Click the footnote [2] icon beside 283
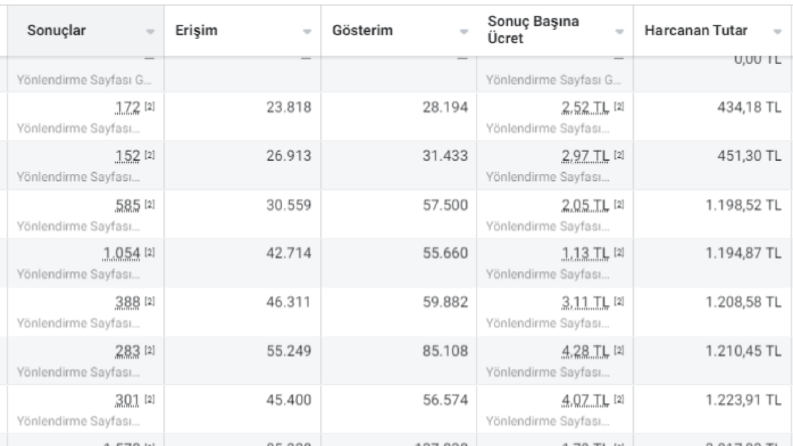Screen dimensions: 793x446 150,350
